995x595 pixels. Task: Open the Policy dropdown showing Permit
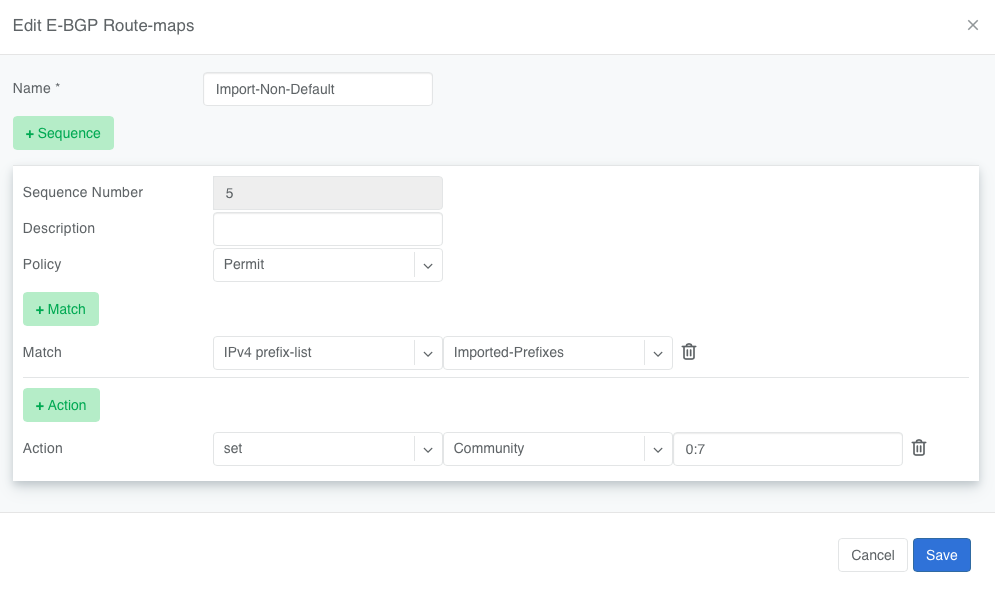click(314, 265)
